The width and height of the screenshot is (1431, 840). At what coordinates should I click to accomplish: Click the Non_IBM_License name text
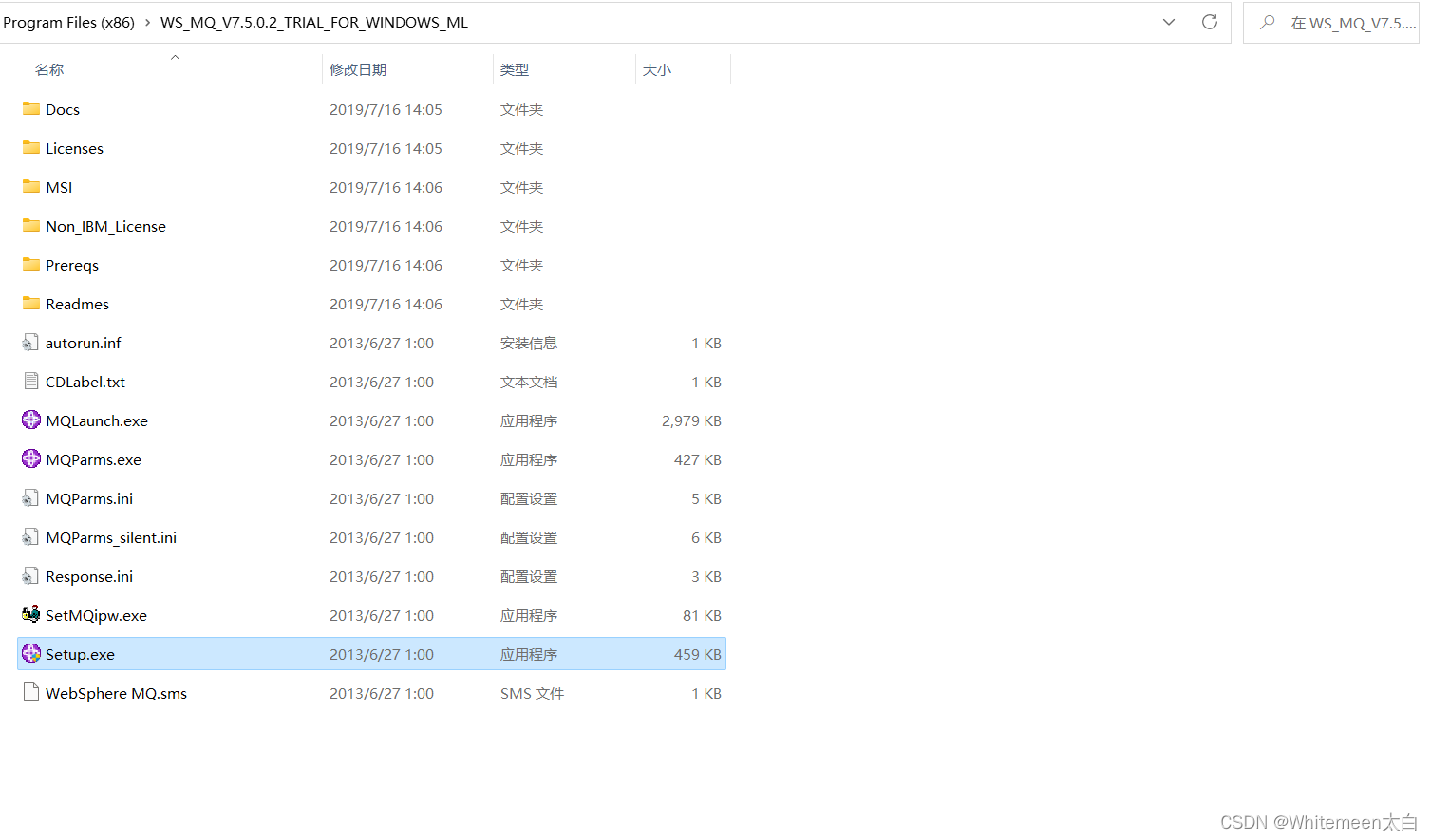point(105,226)
